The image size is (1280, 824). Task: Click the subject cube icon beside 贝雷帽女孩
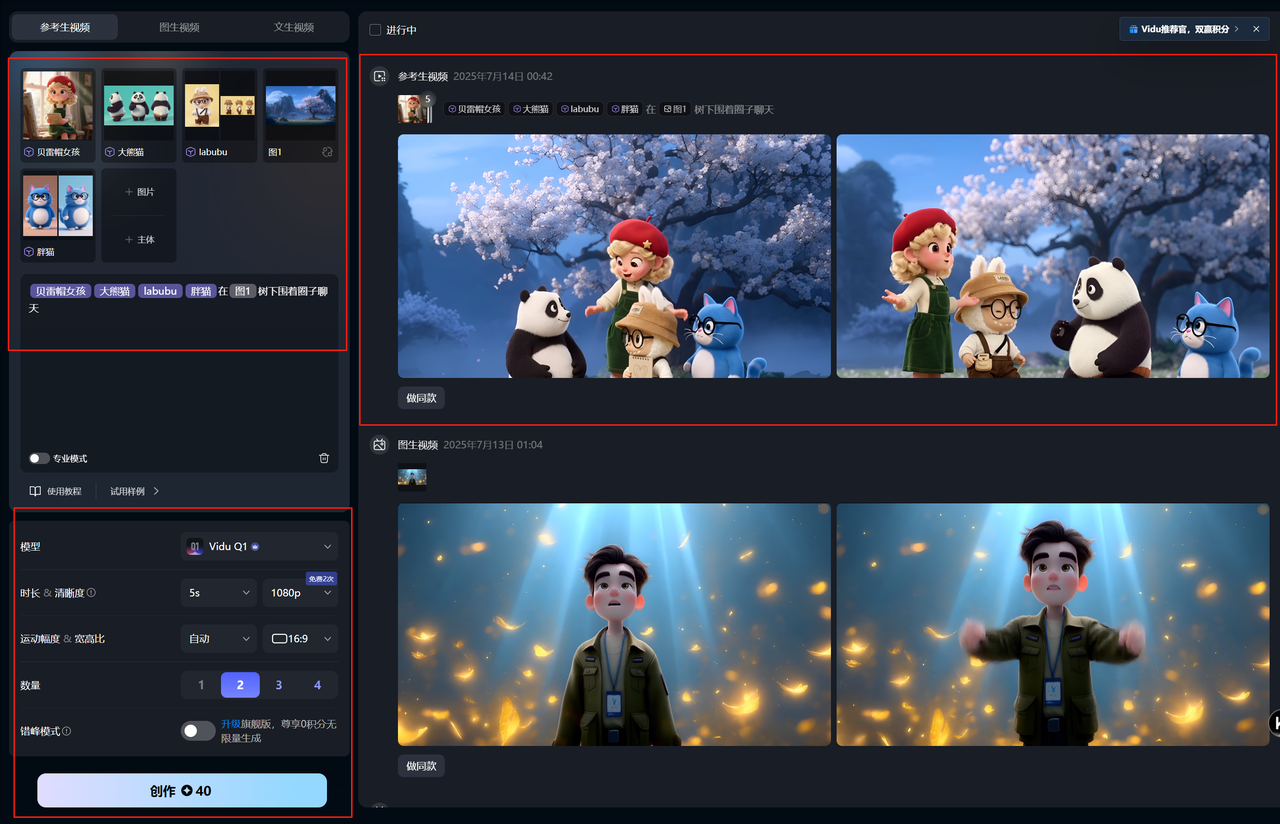29,152
